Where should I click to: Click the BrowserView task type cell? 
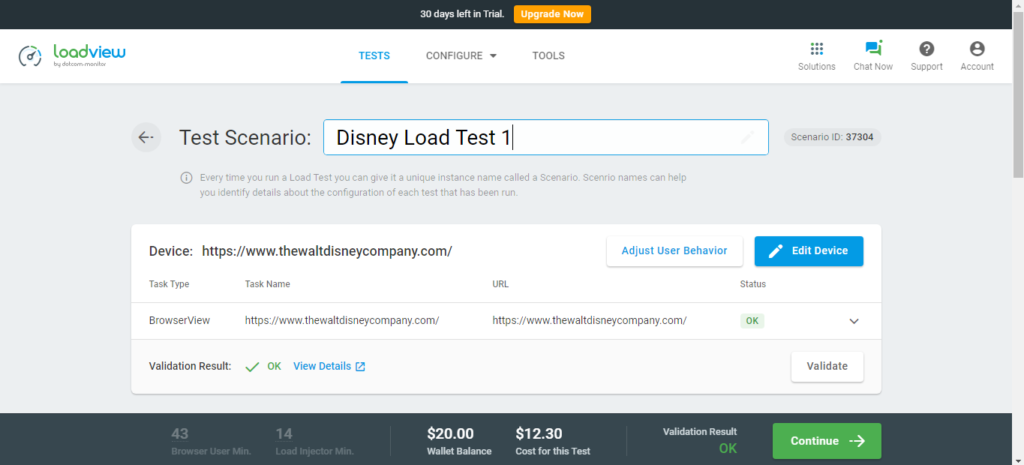180,321
